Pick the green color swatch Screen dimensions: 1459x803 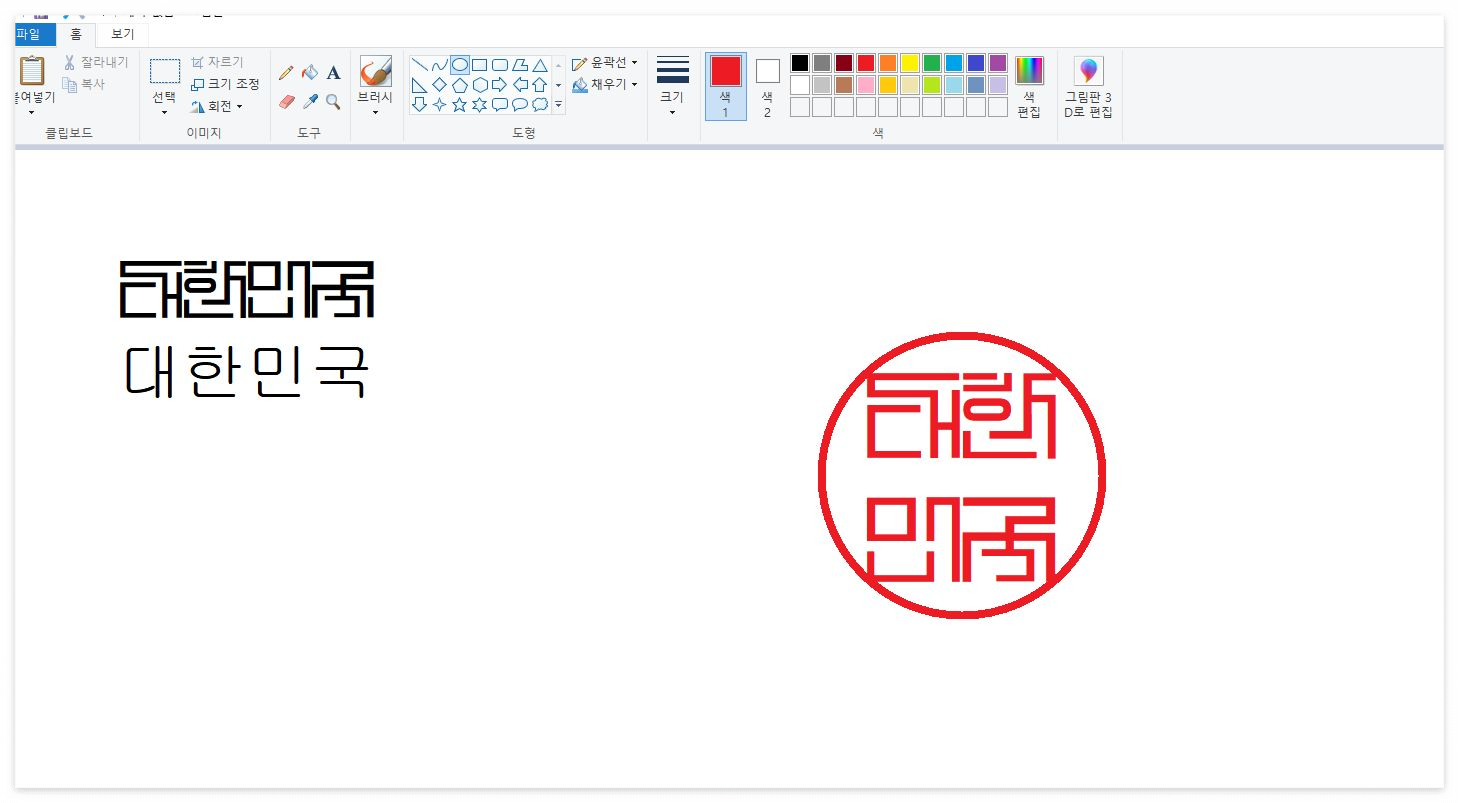point(931,63)
